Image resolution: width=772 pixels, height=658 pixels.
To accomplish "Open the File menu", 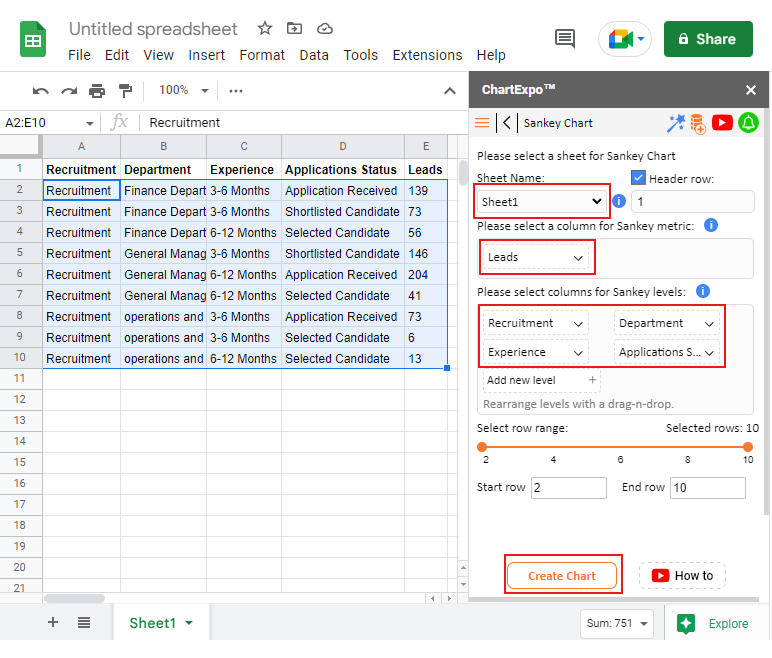I will pos(79,55).
